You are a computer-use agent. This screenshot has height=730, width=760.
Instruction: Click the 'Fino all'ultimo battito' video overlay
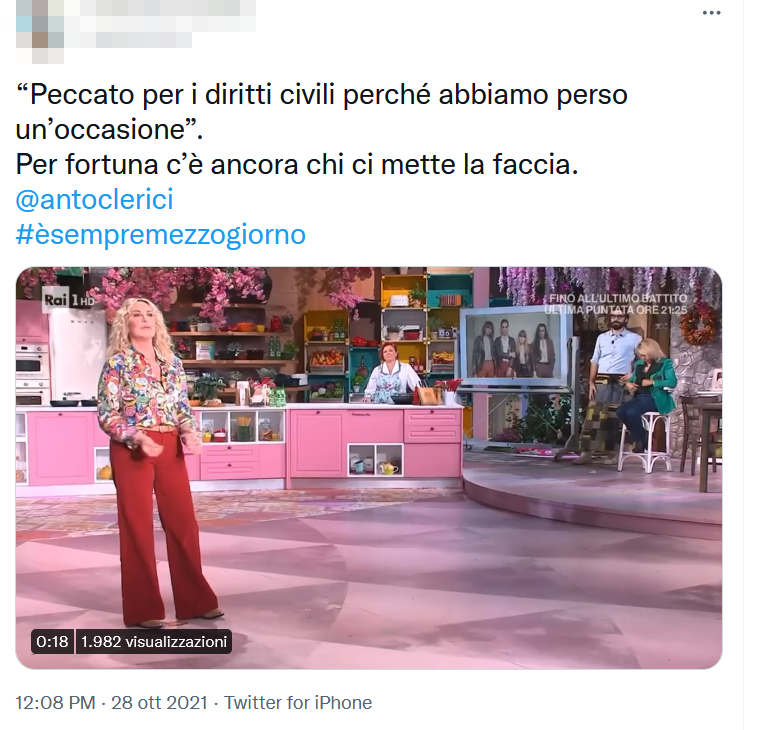click(x=616, y=304)
